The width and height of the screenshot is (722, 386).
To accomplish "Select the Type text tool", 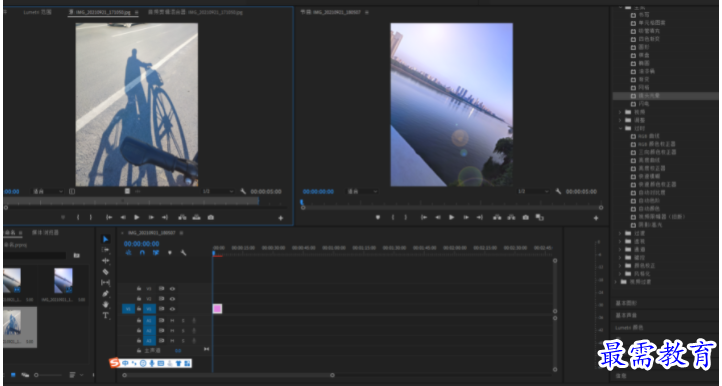I will click(105, 316).
